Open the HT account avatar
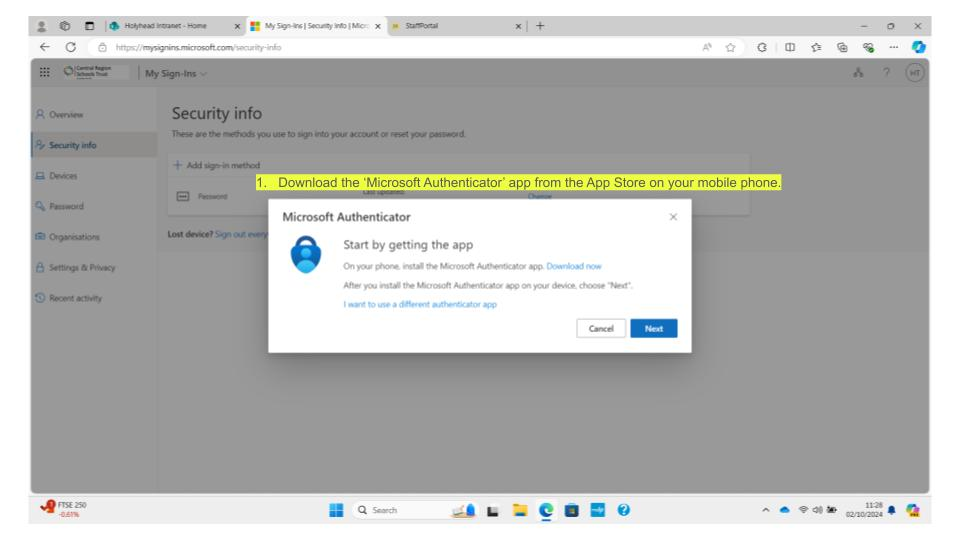Screen dimensions: 960x540 [x=915, y=73]
